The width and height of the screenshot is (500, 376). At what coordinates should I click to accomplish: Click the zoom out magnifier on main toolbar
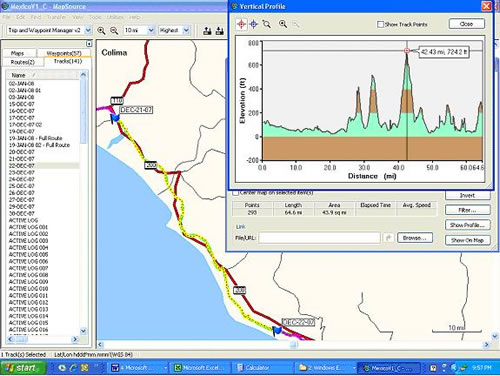pyautogui.click(x=114, y=31)
